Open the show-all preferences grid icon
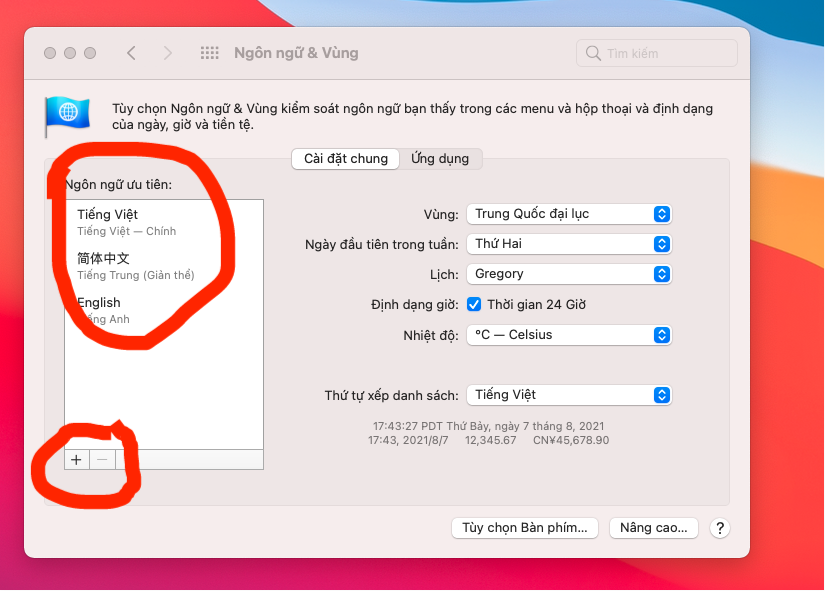The height and width of the screenshot is (591, 825). point(210,53)
